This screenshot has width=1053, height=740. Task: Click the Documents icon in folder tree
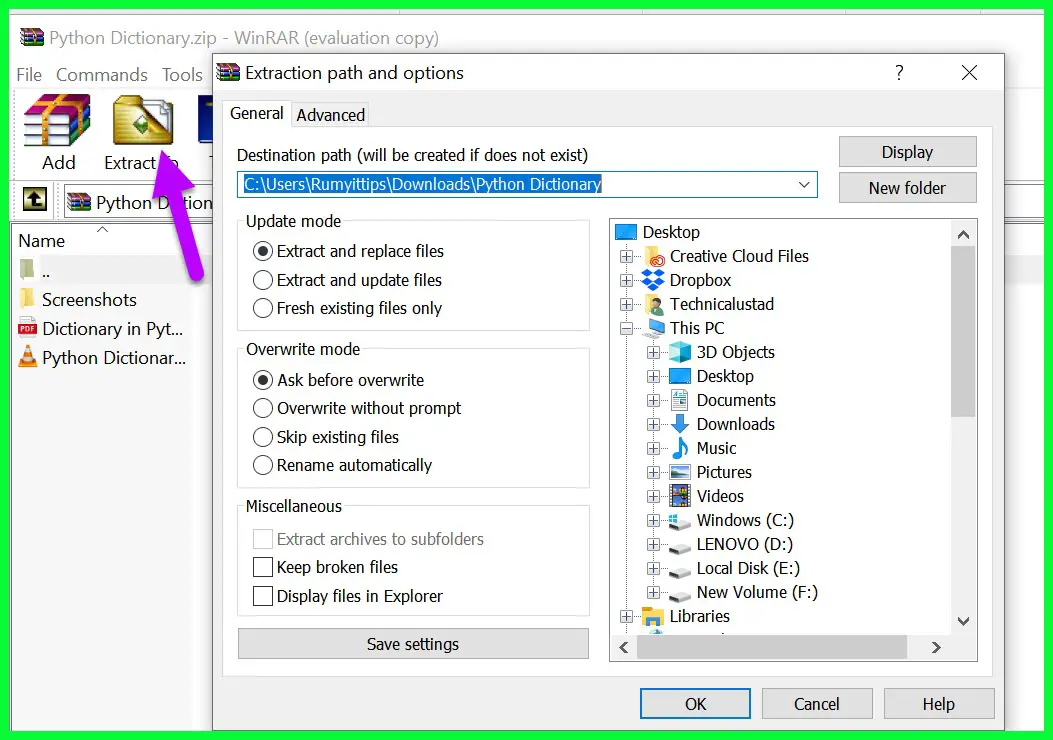pos(680,400)
